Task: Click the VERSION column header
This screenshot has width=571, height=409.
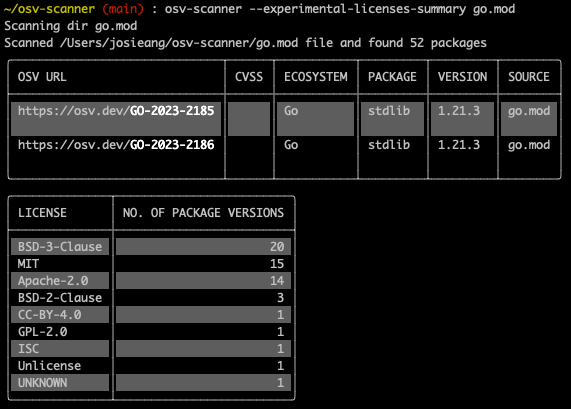Action: click(462, 77)
